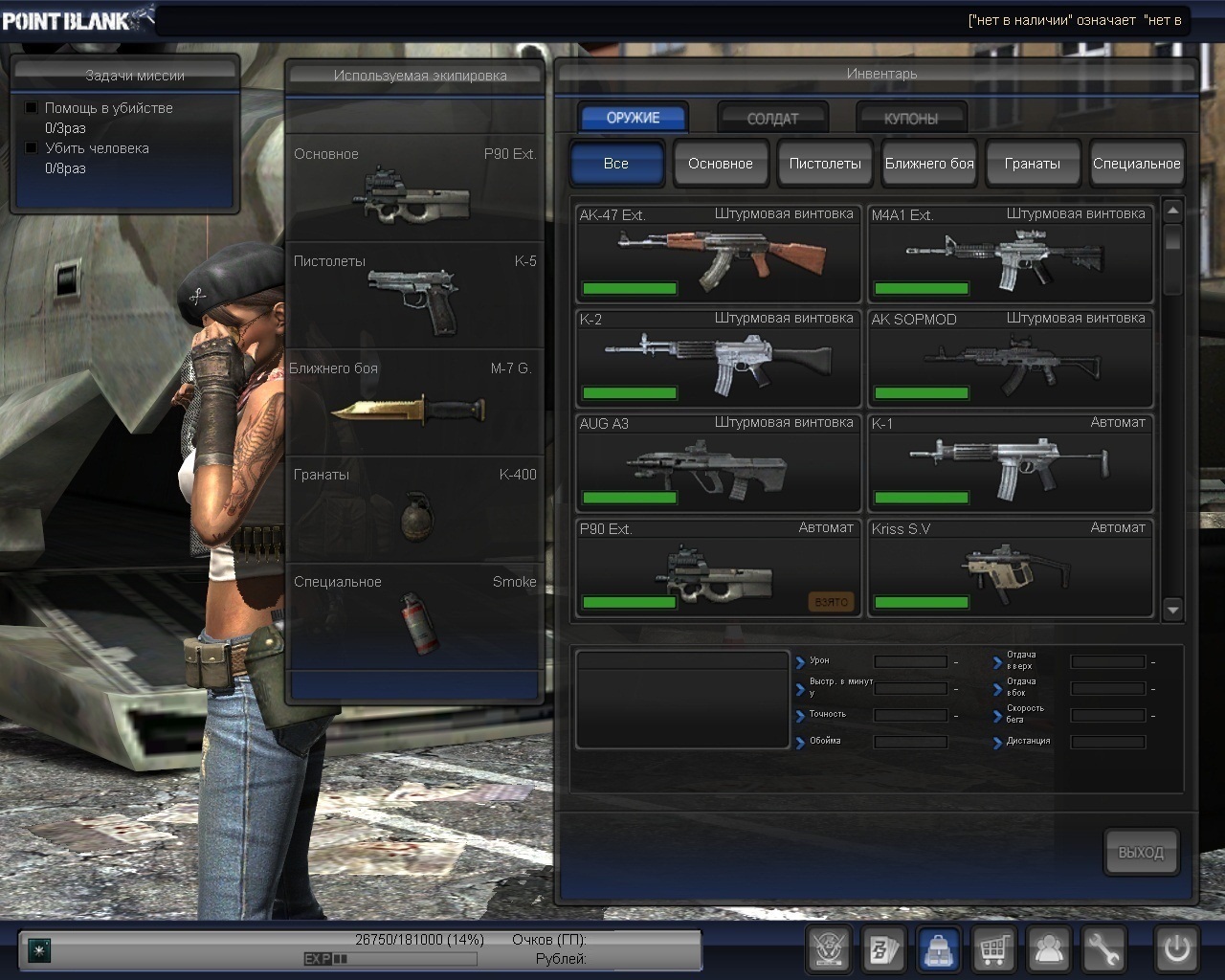1225x980 pixels.
Task: Click the inventory scrollbar thumb
Action: click(1173, 238)
